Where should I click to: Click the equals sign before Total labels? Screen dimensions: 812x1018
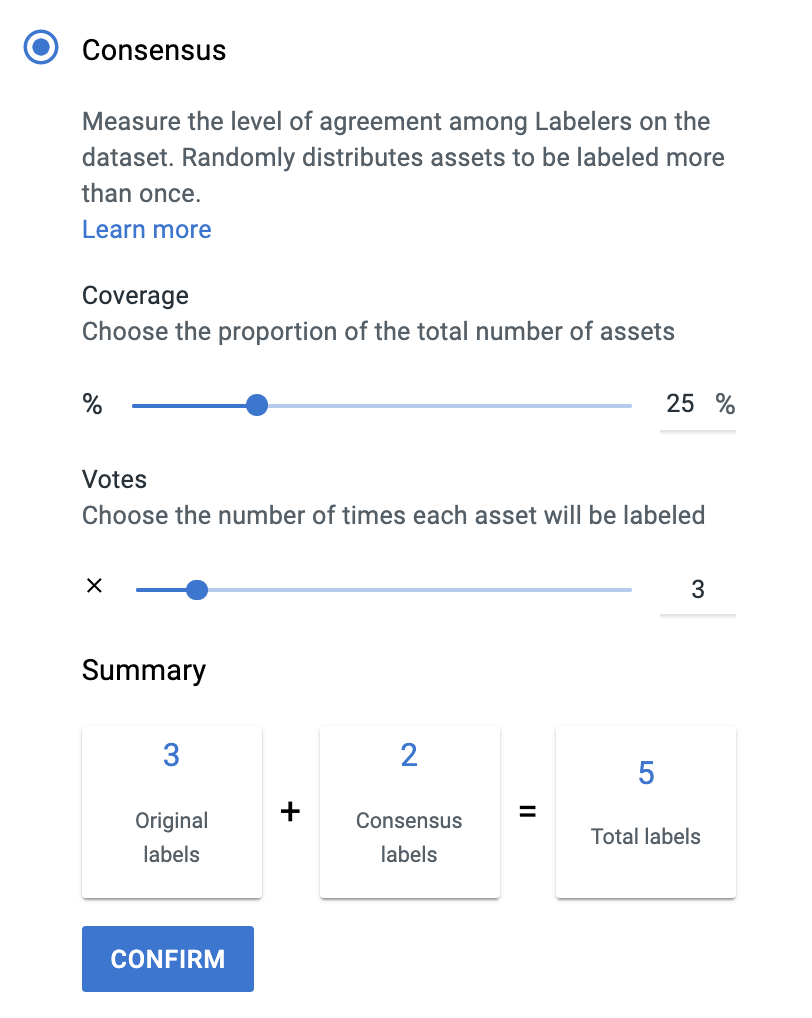pos(528,812)
